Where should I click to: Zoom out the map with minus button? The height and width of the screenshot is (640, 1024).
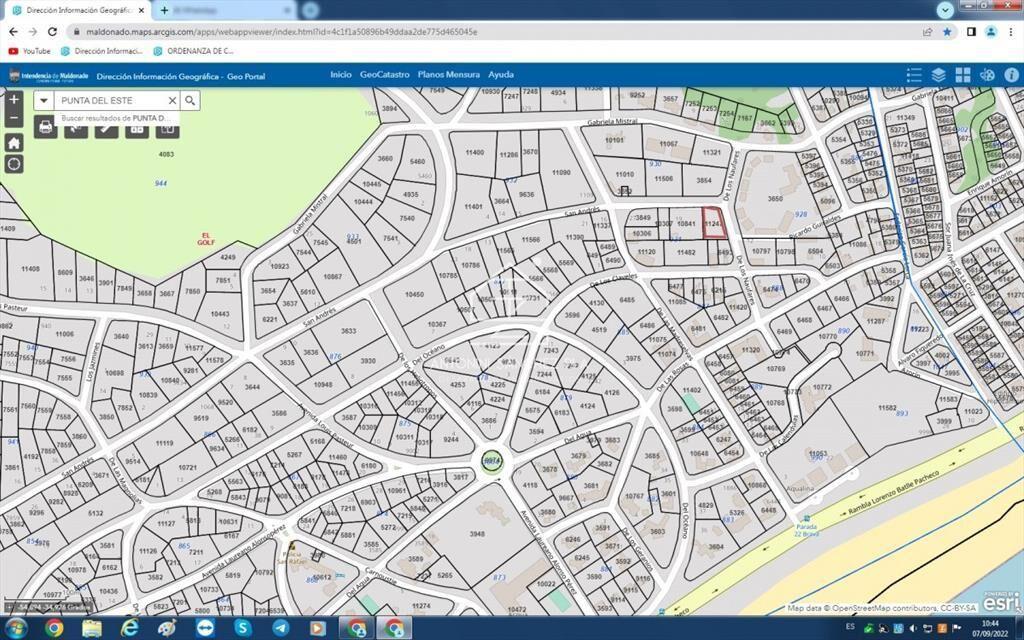(x=14, y=118)
